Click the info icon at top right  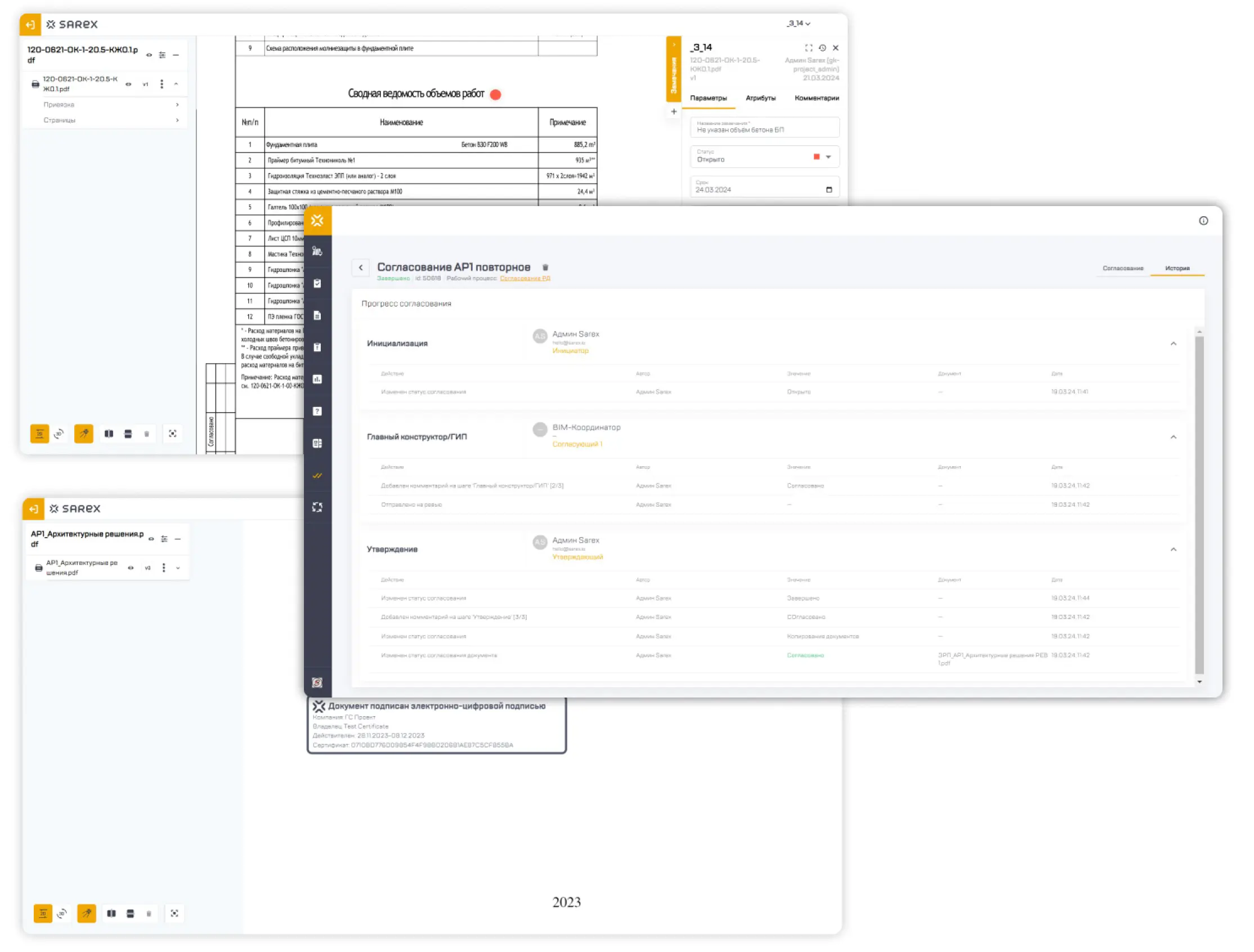click(1203, 221)
